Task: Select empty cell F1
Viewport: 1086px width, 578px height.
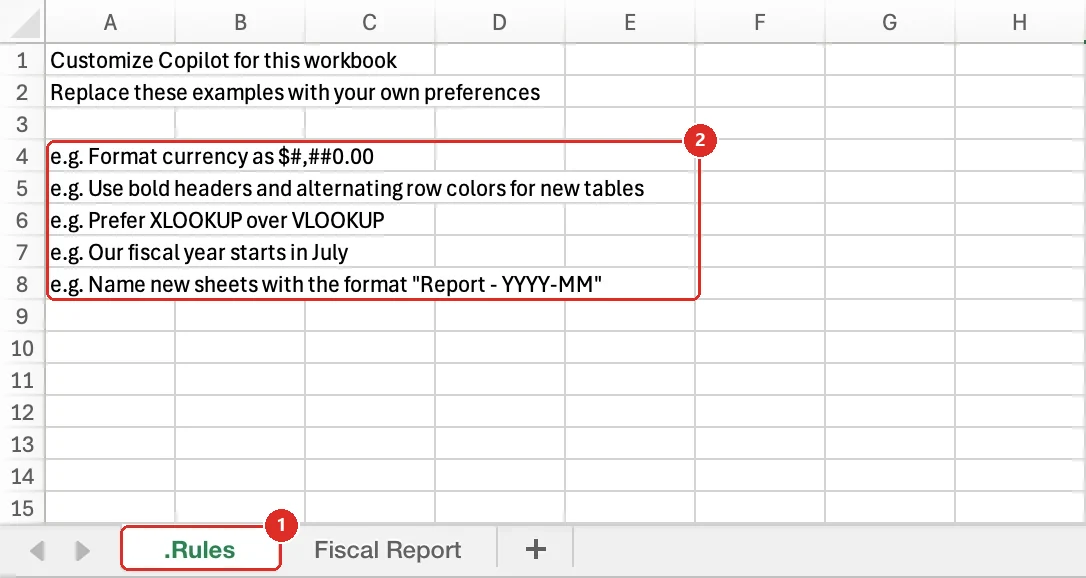Action: click(760, 60)
